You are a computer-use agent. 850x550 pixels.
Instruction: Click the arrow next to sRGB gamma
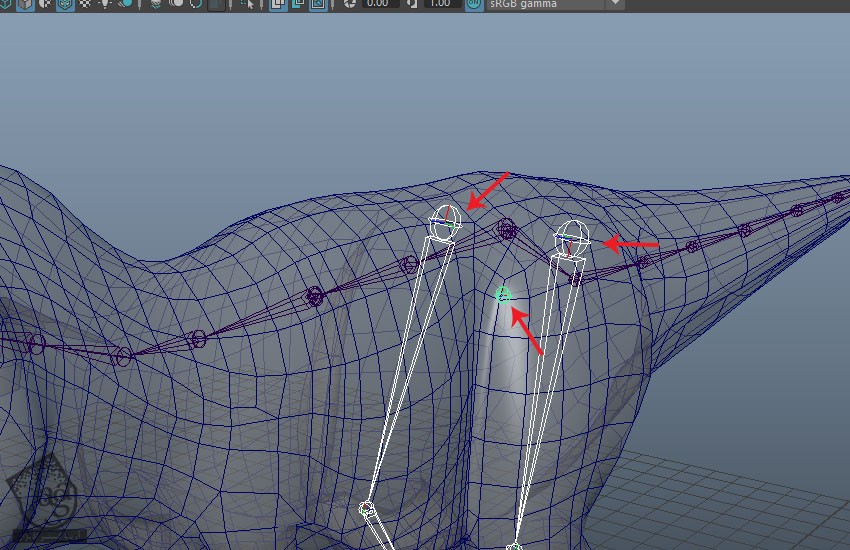tap(614, 4)
